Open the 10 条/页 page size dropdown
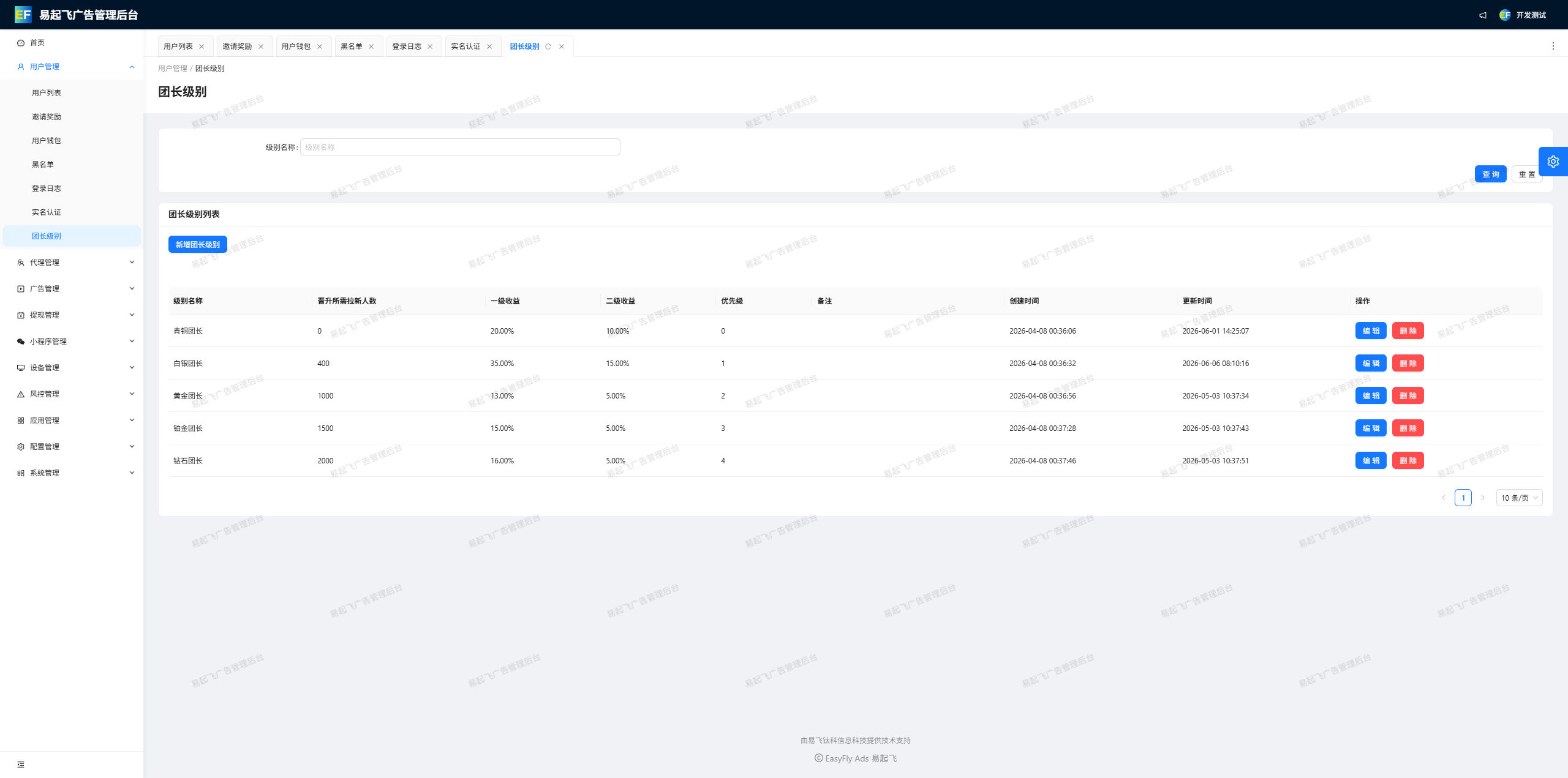The image size is (1568, 778). point(1519,498)
